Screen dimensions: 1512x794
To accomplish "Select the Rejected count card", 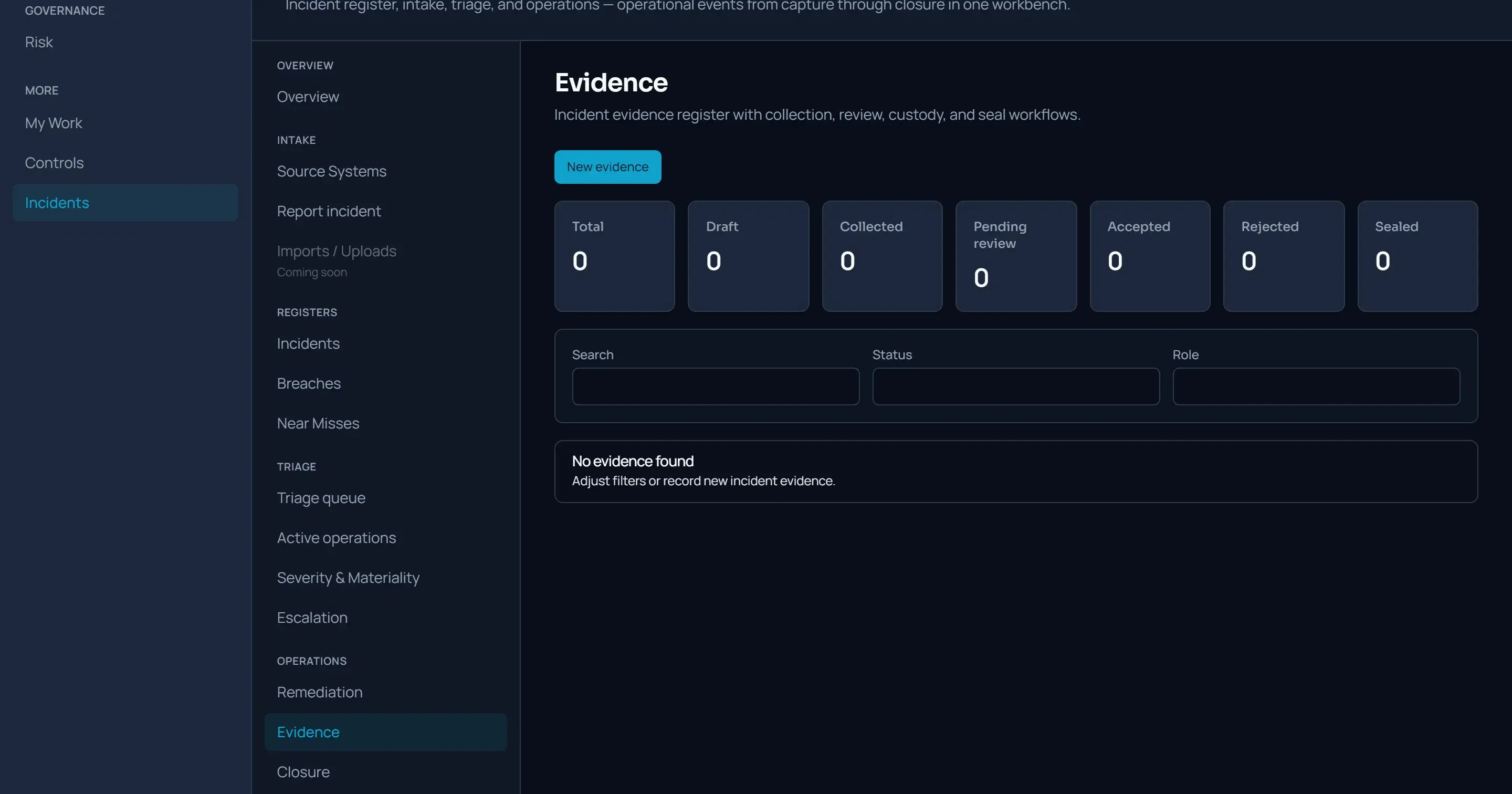I will click(1284, 256).
